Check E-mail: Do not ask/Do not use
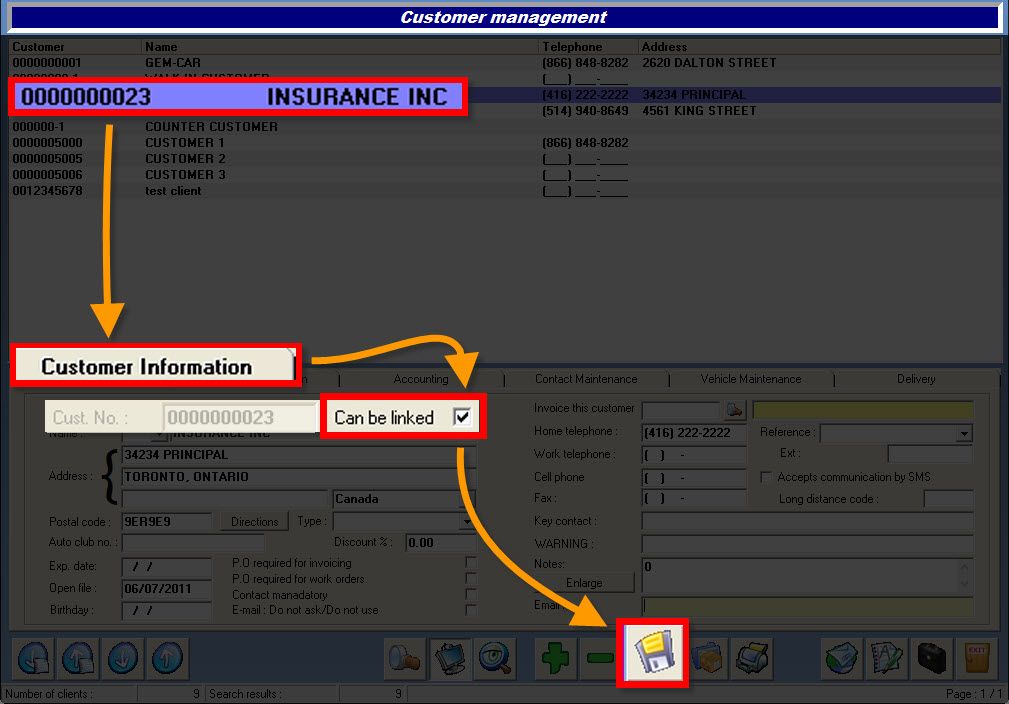 coord(470,609)
